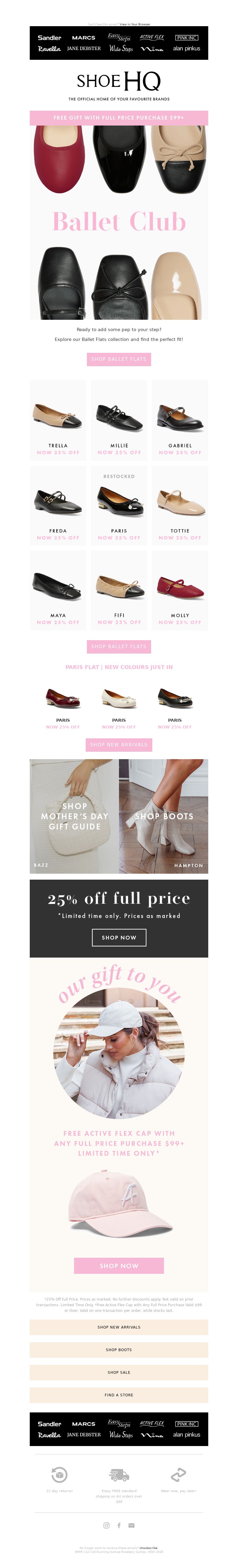The image size is (238, 1568).
Task: Open the Shop Mother's Day Gift Guide banner
Action: coord(74,816)
